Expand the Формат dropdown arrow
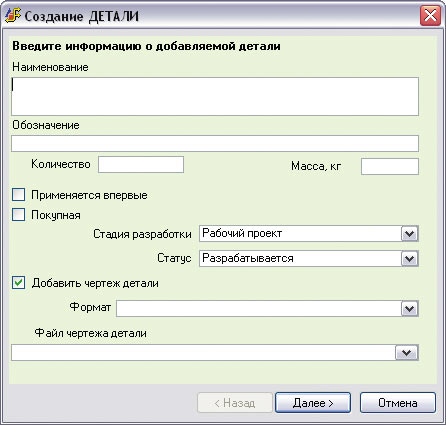 tap(409, 309)
